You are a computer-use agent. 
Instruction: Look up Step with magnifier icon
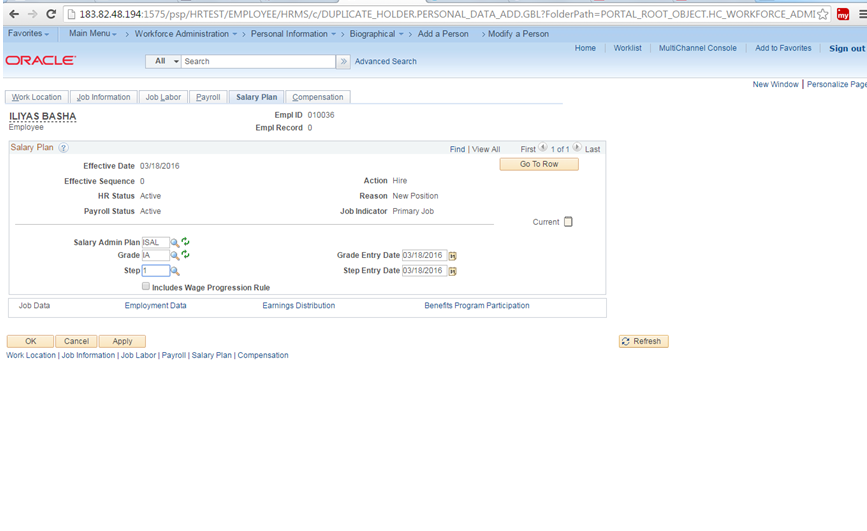[175, 271]
